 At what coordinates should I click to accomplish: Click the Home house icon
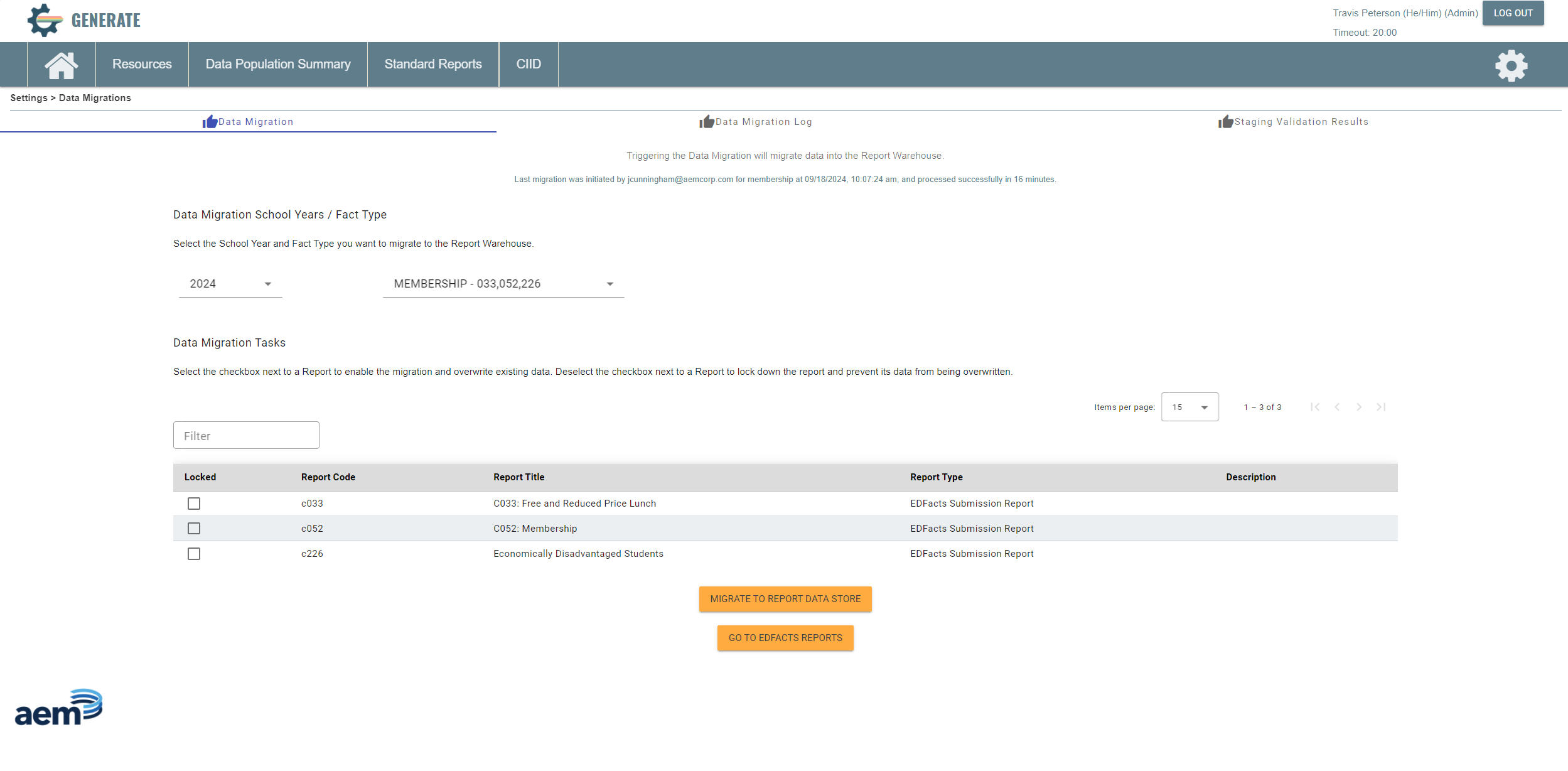[61, 65]
